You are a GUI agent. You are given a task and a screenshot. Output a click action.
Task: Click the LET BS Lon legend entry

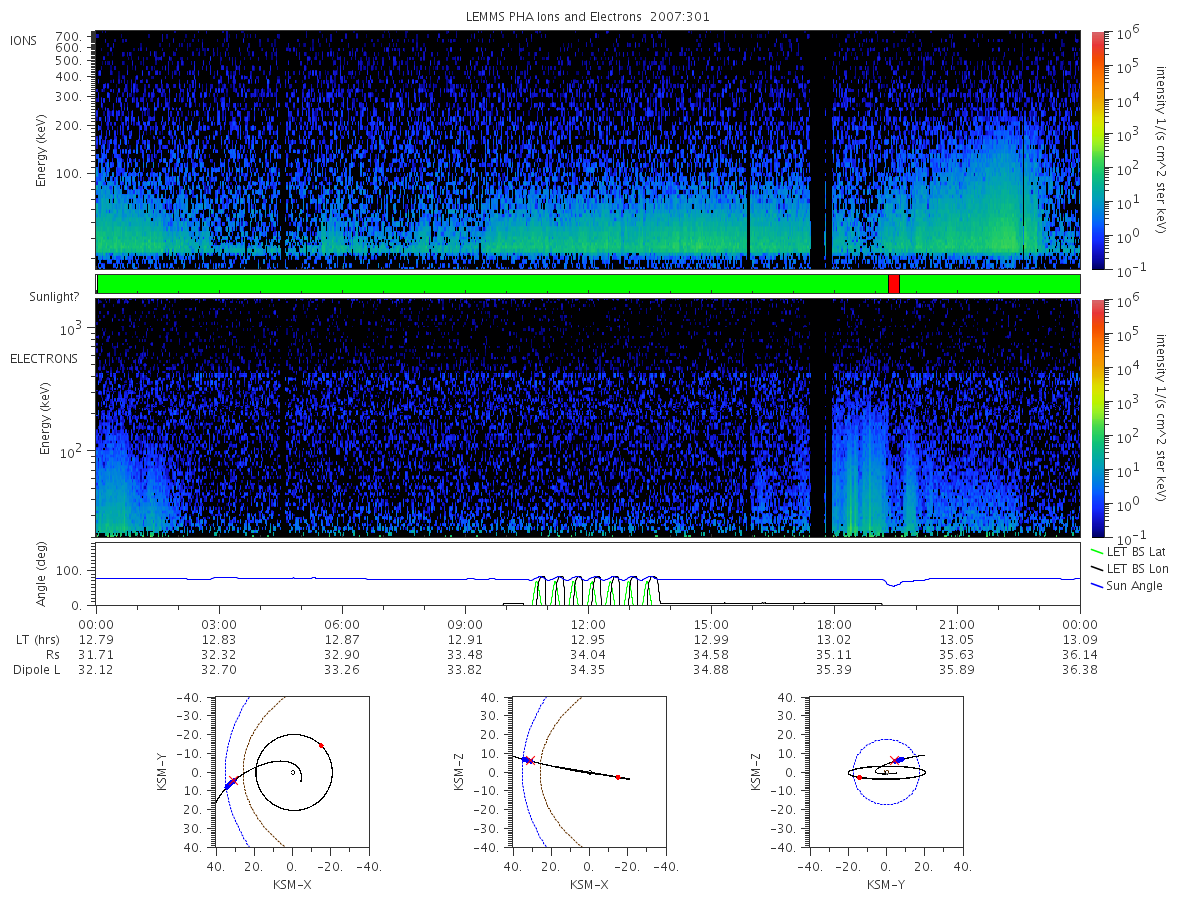click(x=1130, y=568)
